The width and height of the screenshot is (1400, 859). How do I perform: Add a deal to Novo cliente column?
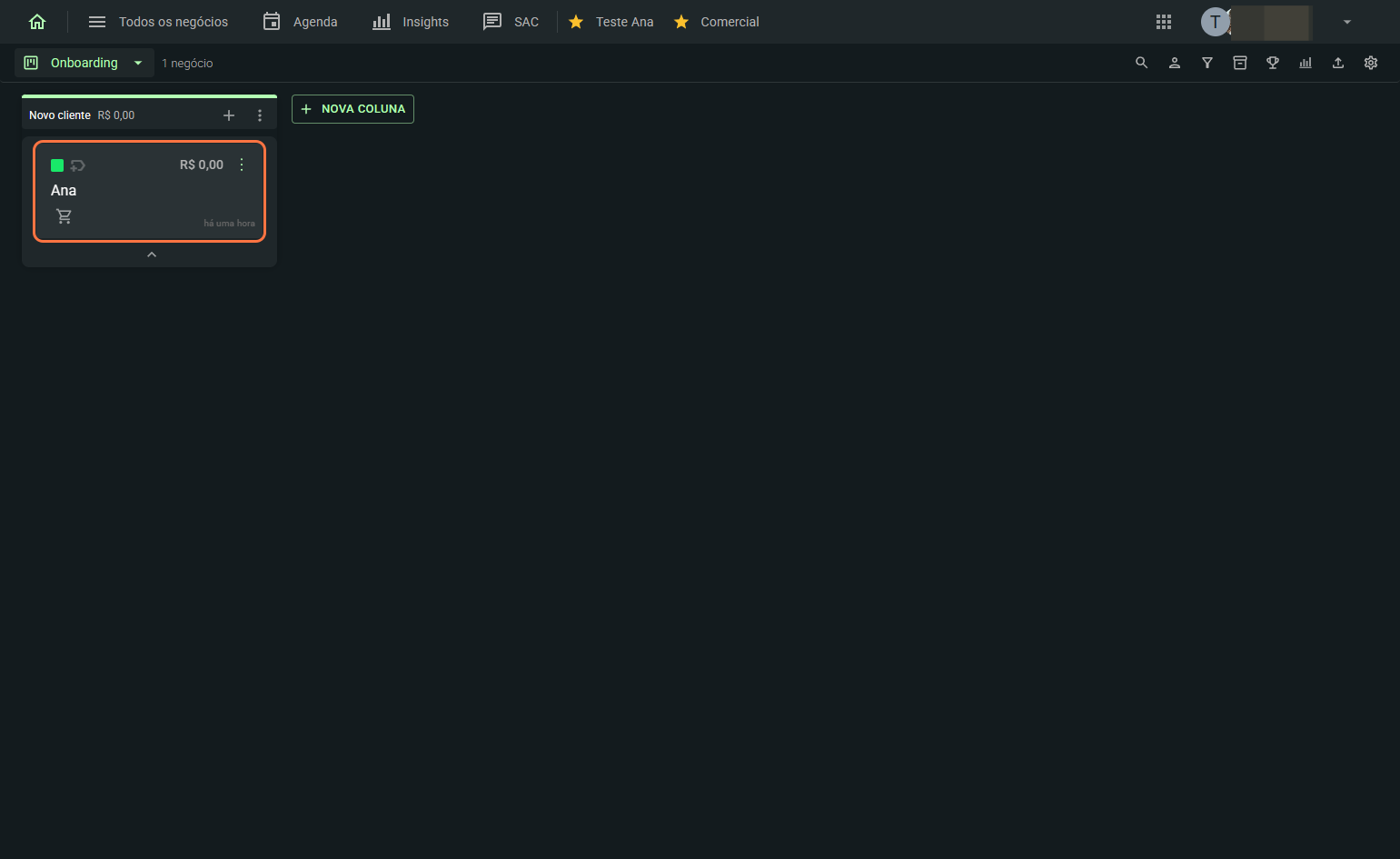pyautogui.click(x=229, y=115)
